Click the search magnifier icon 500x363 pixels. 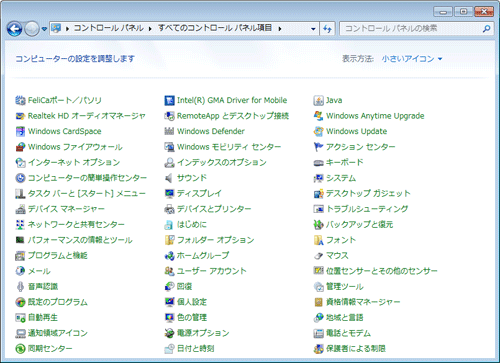pyautogui.click(x=486, y=29)
